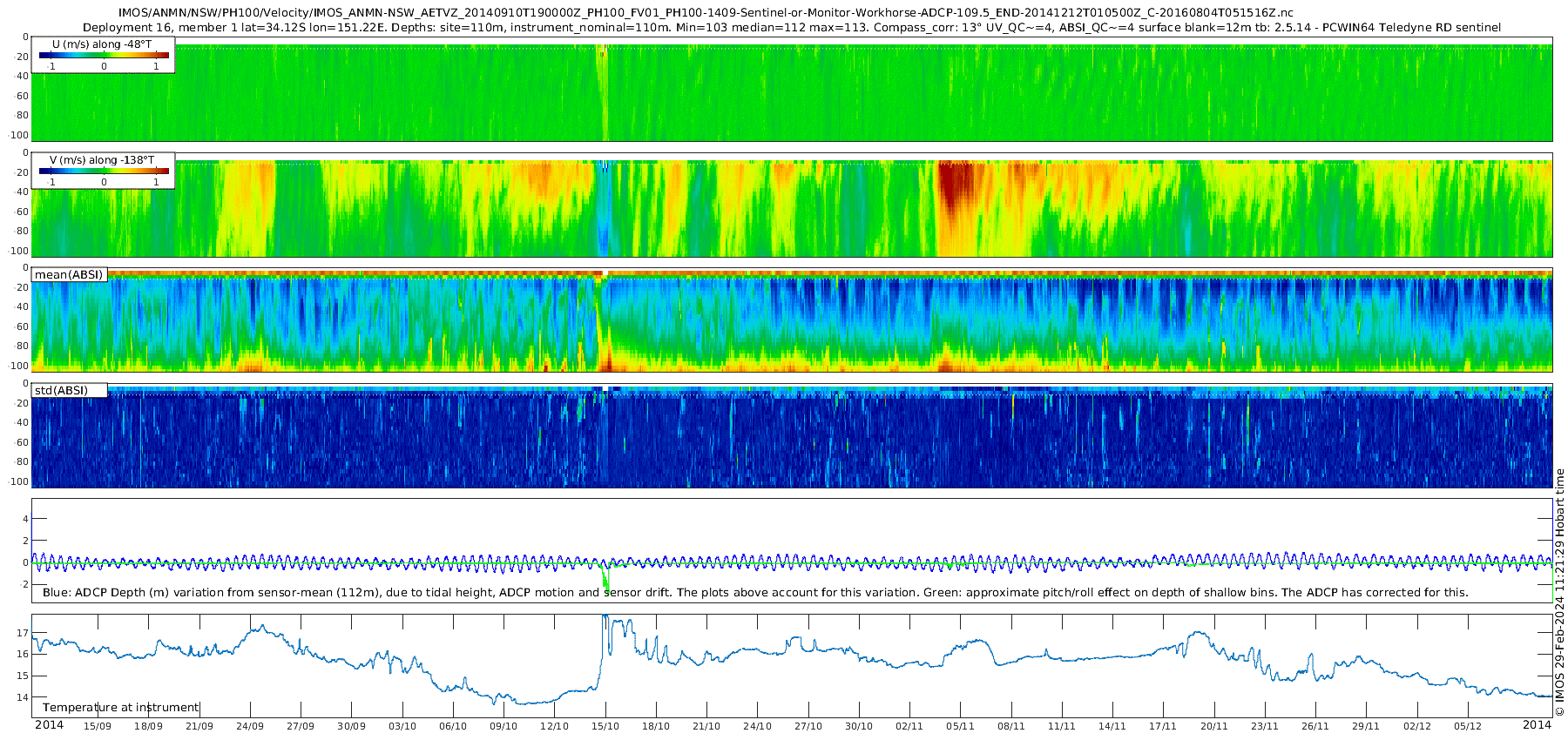The width and height of the screenshot is (1568, 740).
Task: Click the '14/11' date tick label
Action: tap(1112, 726)
